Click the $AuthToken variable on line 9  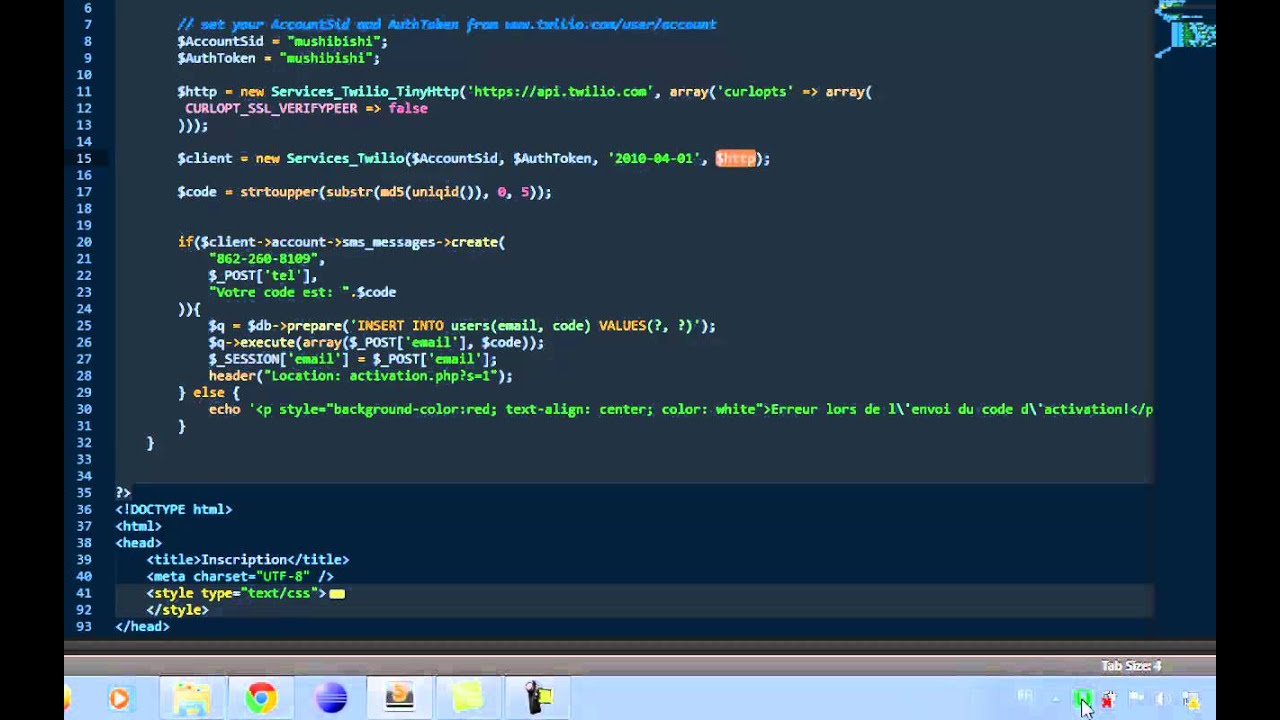coord(216,58)
